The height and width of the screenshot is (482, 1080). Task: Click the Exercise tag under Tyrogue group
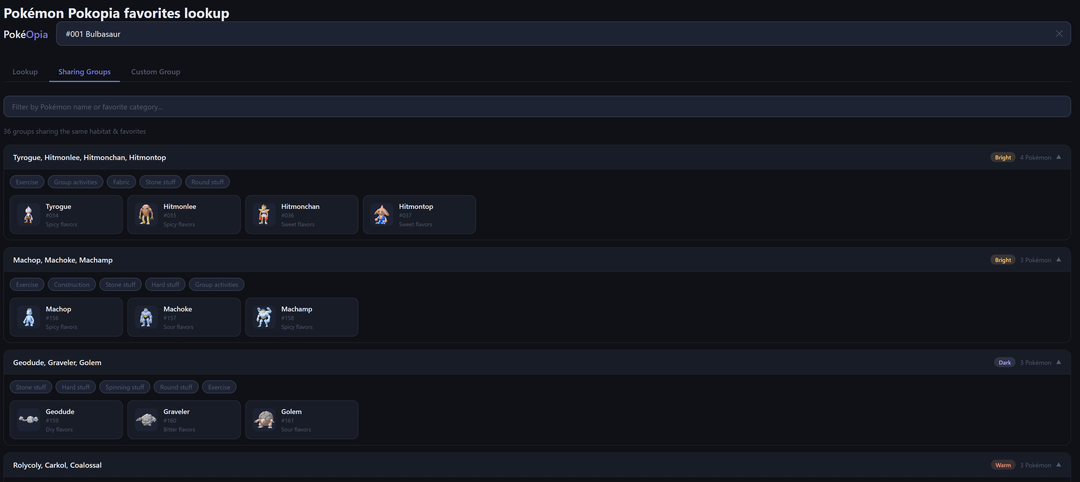pyautogui.click(x=27, y=182)
